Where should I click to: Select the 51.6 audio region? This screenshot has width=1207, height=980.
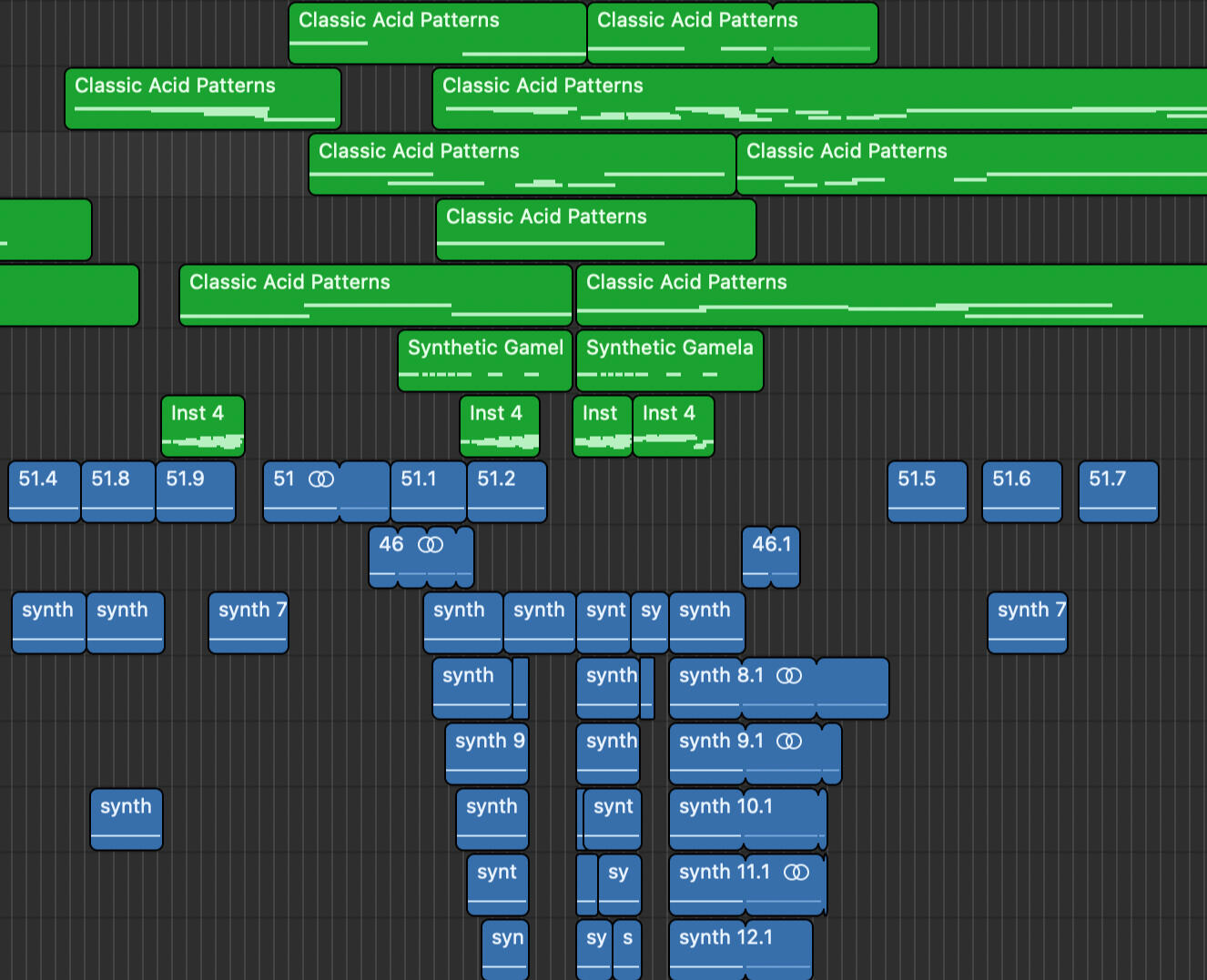[x=1021, y=492]
